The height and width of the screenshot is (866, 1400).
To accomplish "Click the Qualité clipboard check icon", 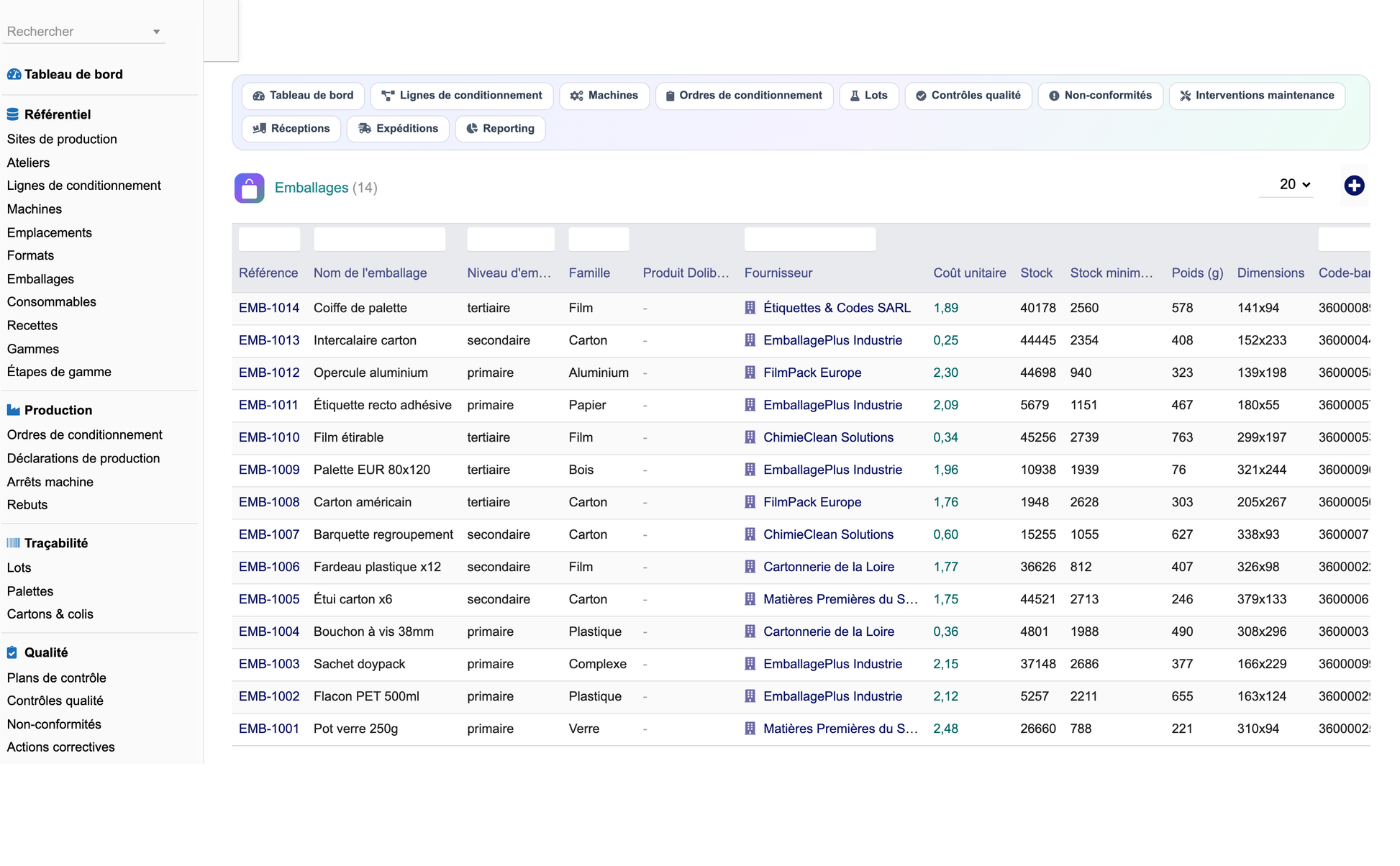I will 12,652.
